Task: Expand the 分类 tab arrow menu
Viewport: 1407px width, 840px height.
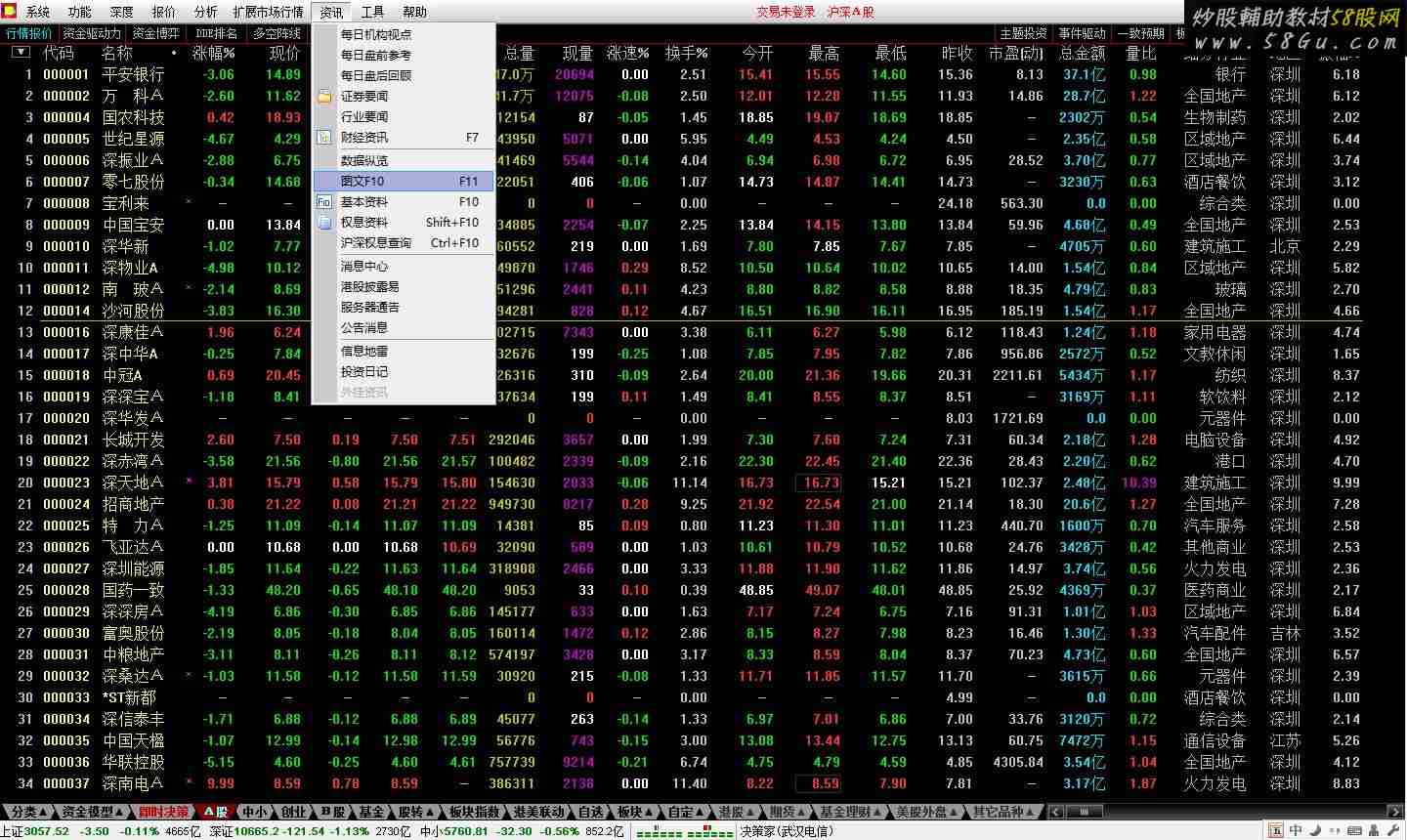Action: (x=43, y=812)
